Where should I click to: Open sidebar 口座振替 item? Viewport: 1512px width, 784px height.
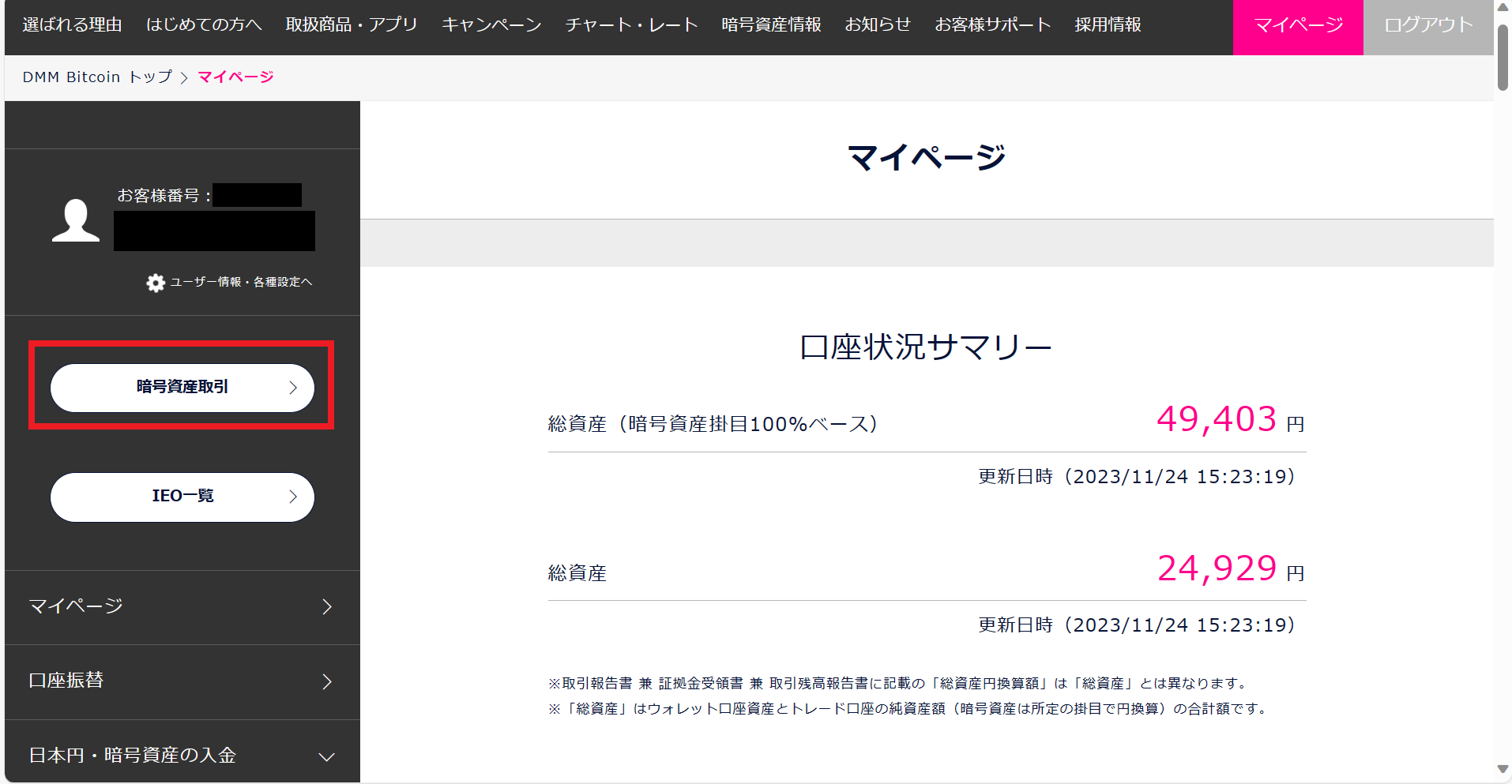[x=182, y=681]
